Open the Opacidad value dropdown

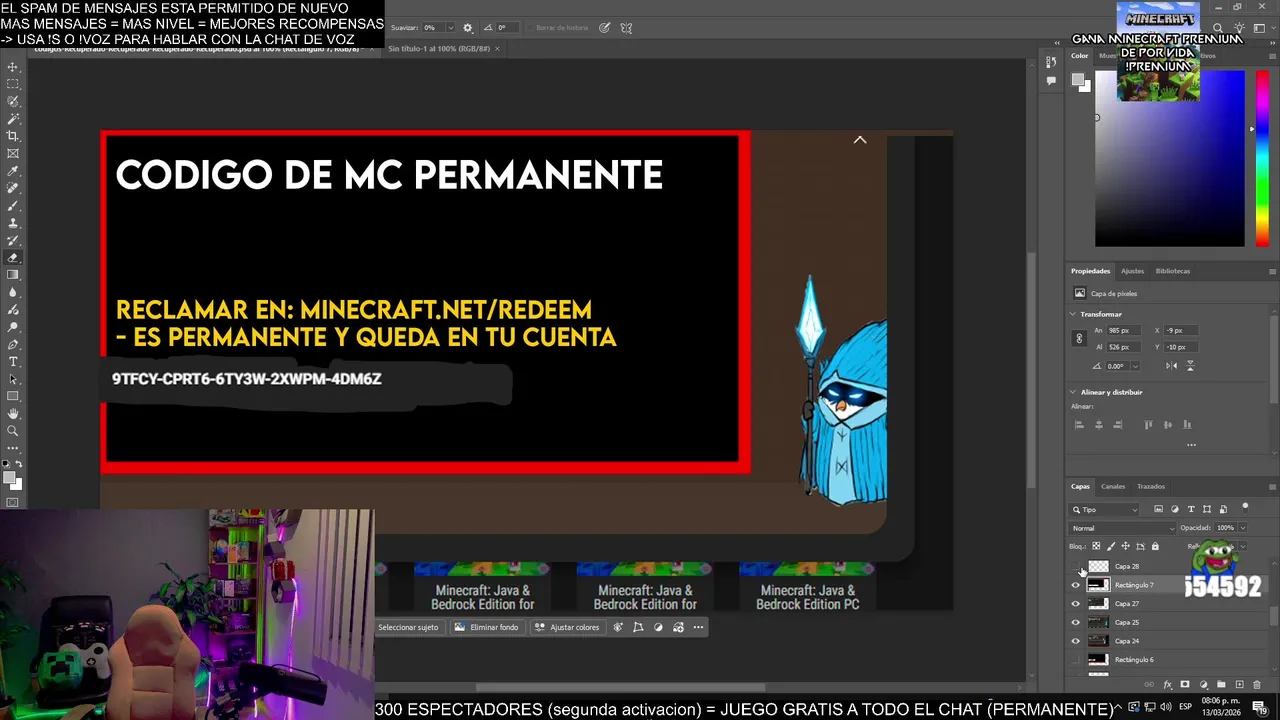coord(1242,528)
